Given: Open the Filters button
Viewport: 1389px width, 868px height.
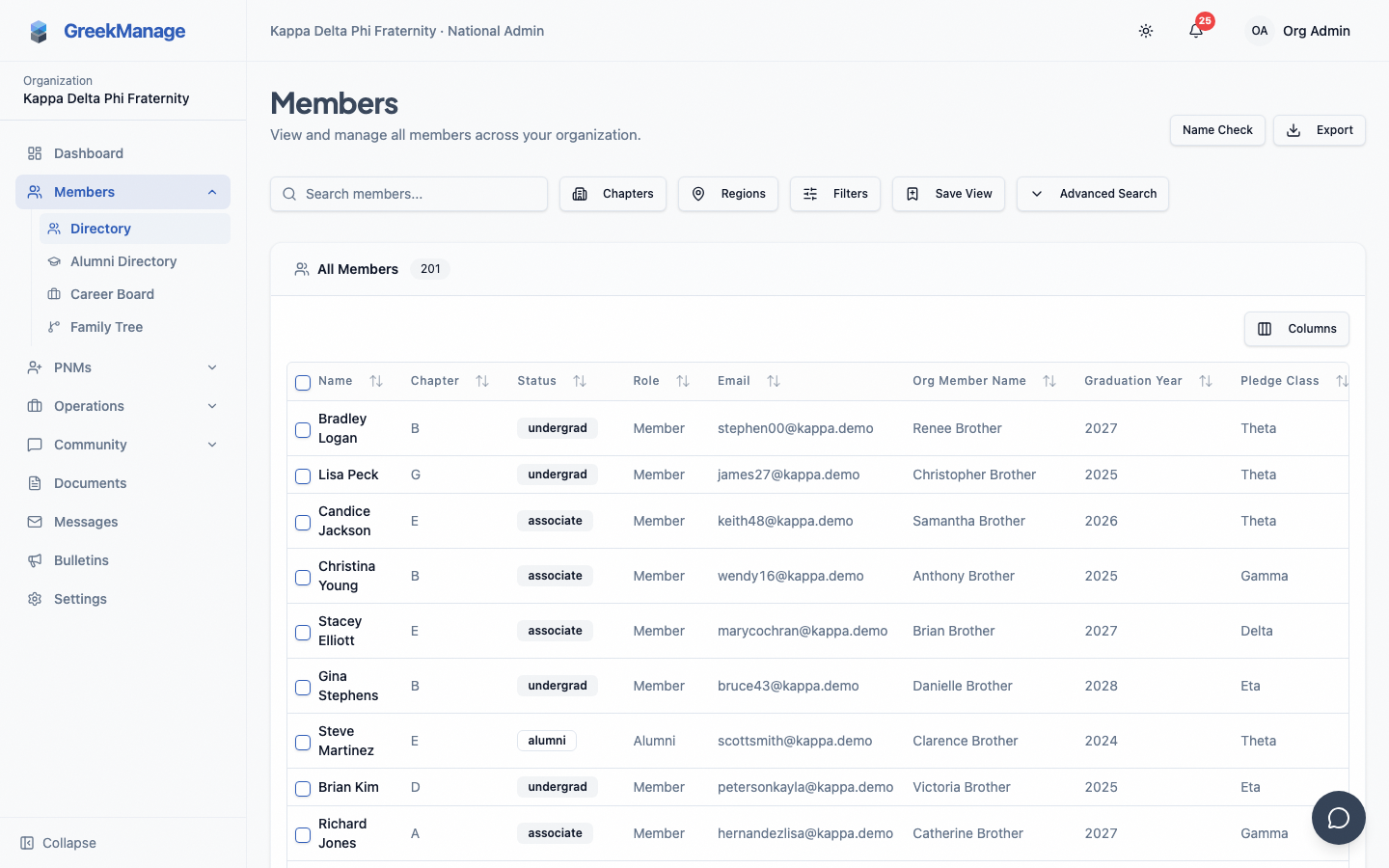Looking at the screenshot, I should coord(835,194).
